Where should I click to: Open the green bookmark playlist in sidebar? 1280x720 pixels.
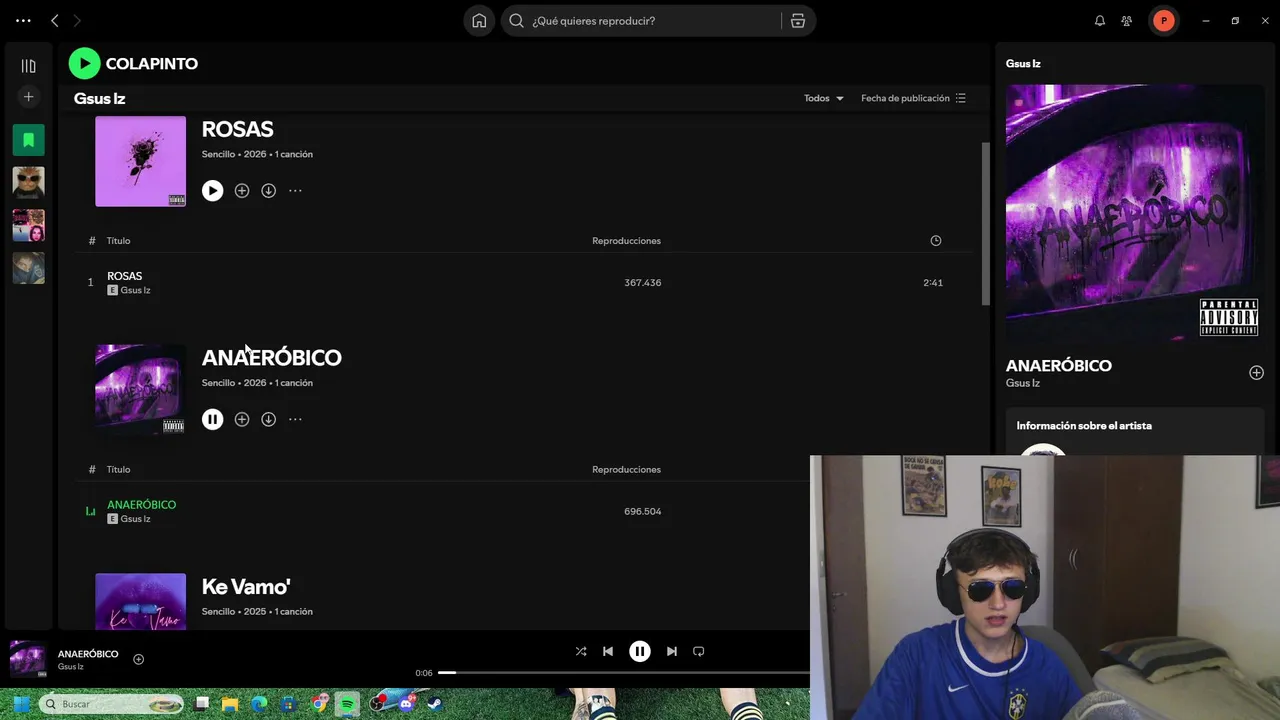[28, 140]
